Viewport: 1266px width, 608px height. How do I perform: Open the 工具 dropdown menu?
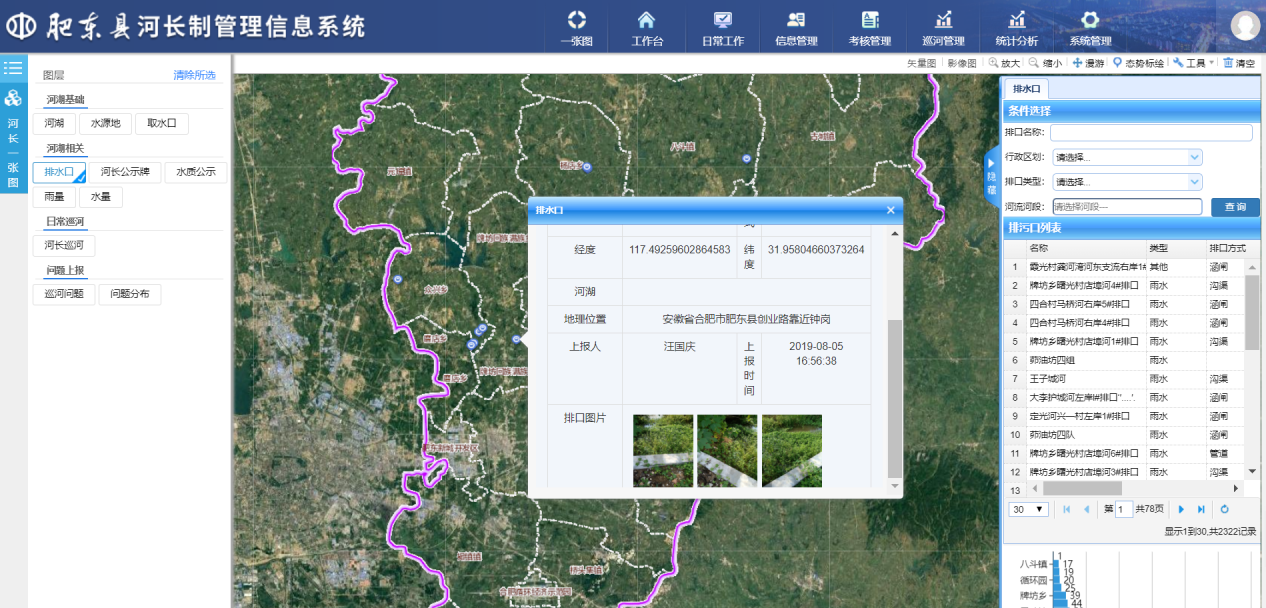coord(1194,63)
